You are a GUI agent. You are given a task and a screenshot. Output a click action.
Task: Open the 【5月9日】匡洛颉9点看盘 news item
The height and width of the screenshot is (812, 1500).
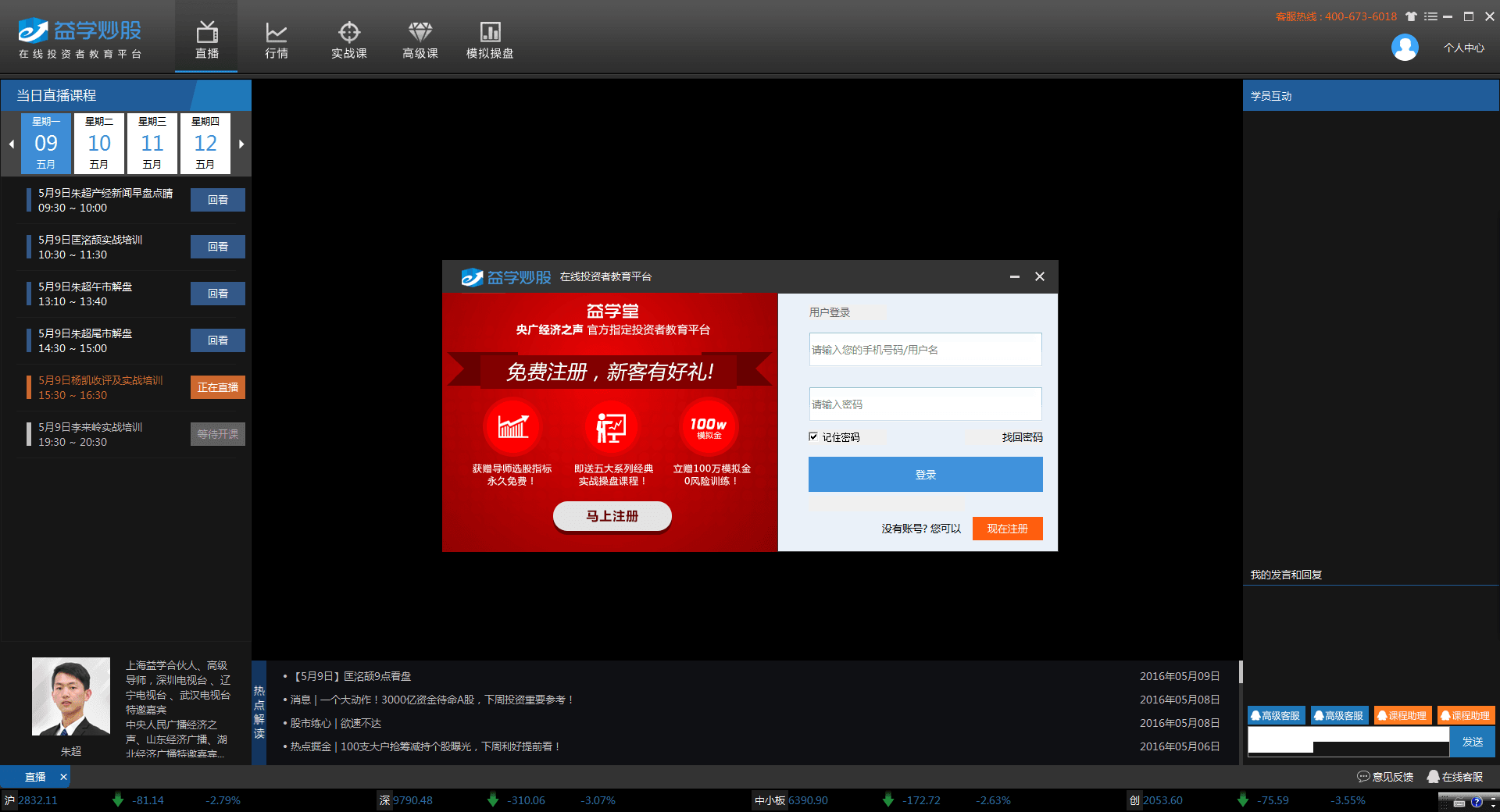pos(350,676)
